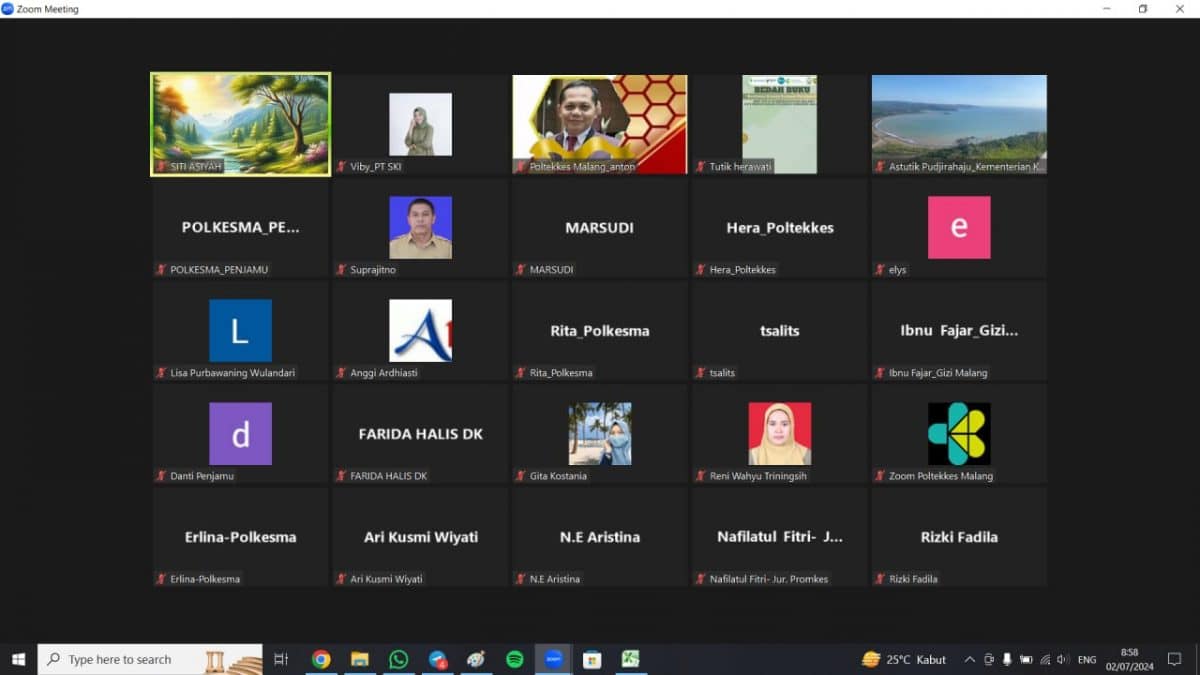Open Excel from the taskbar
The width and height of the screenshot is (1200, 675).
[x=630, y=659]
